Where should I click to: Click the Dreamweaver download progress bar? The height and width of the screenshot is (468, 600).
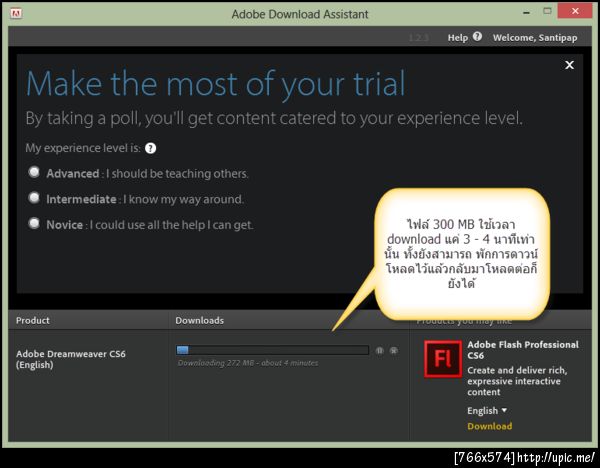coord(272,350)
